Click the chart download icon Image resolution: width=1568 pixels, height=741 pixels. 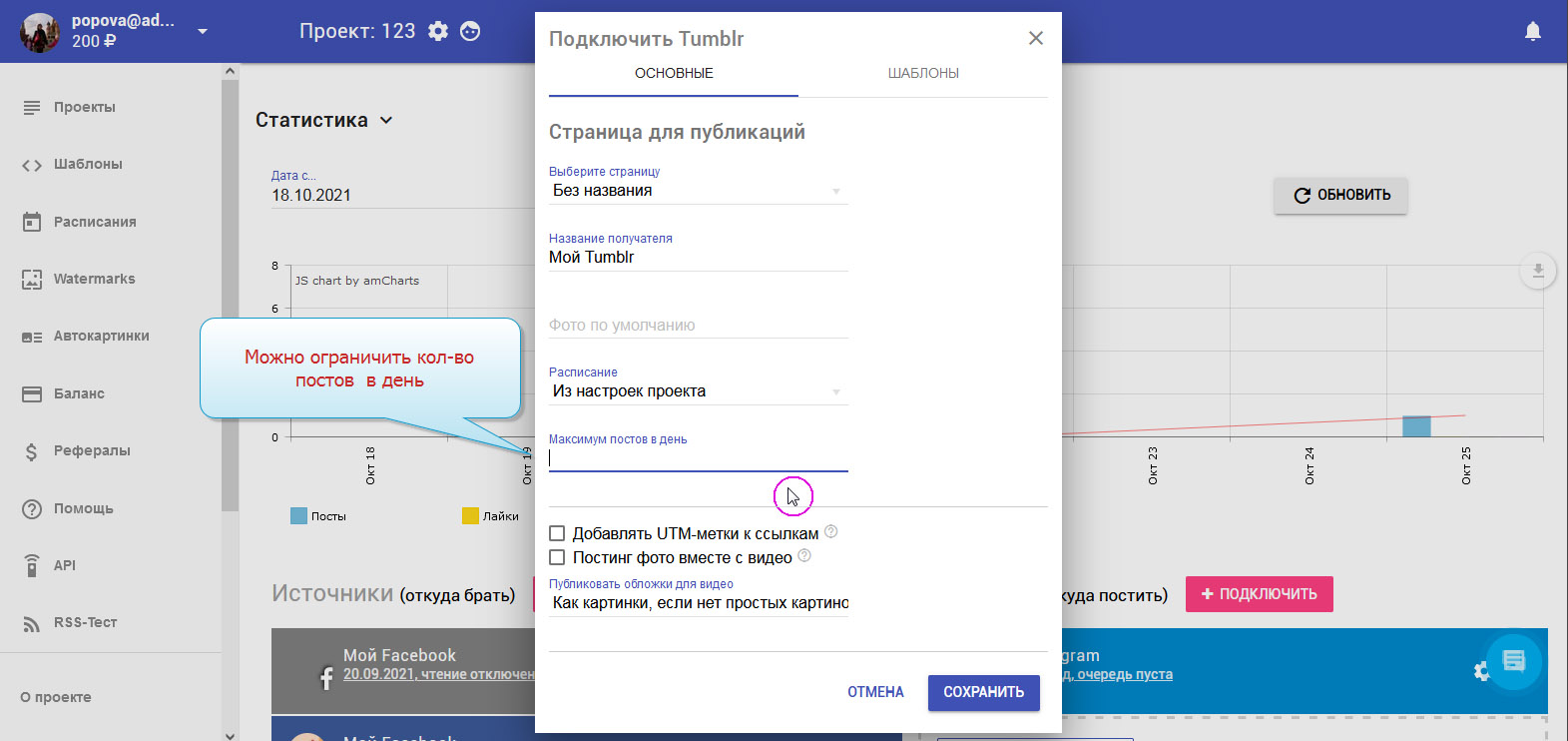(1537, 271)
